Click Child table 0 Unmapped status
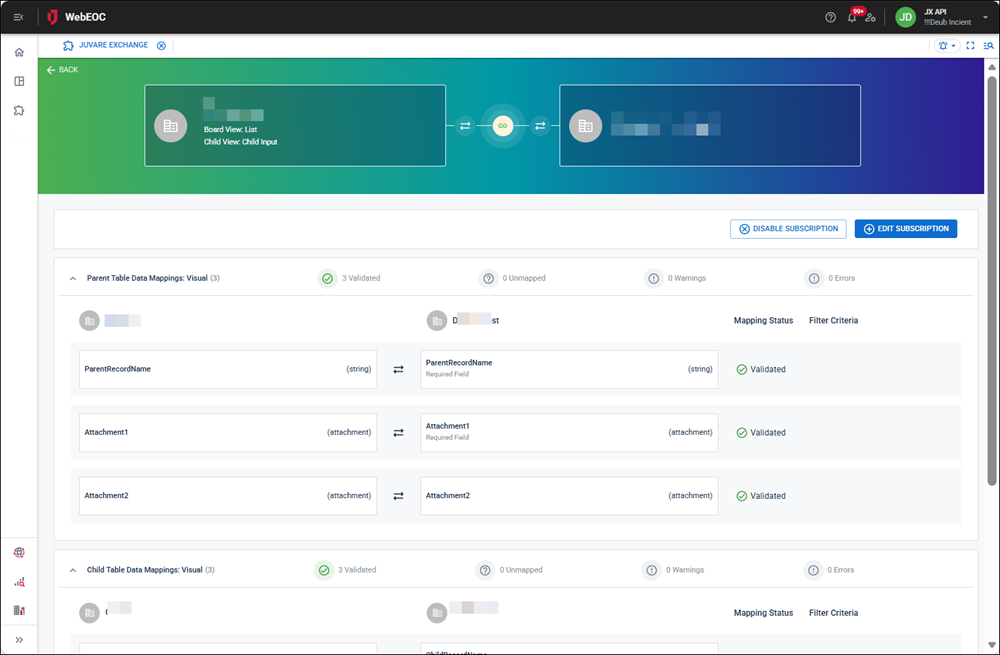The height and width of the screenshot is (655, 1000). (x=509, y=570)
